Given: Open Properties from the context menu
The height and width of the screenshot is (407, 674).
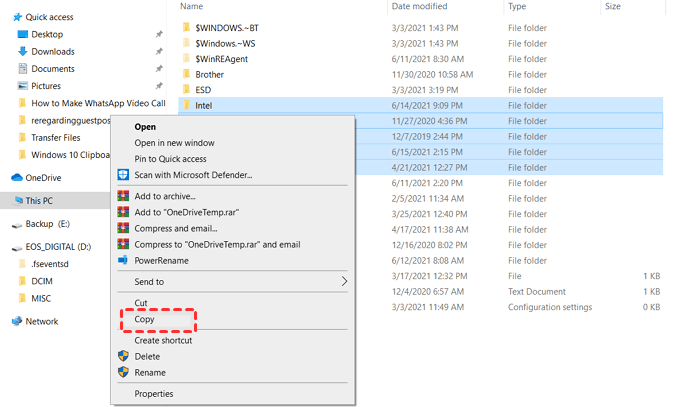Looking at the screenshot, I should tap(154, 394).
